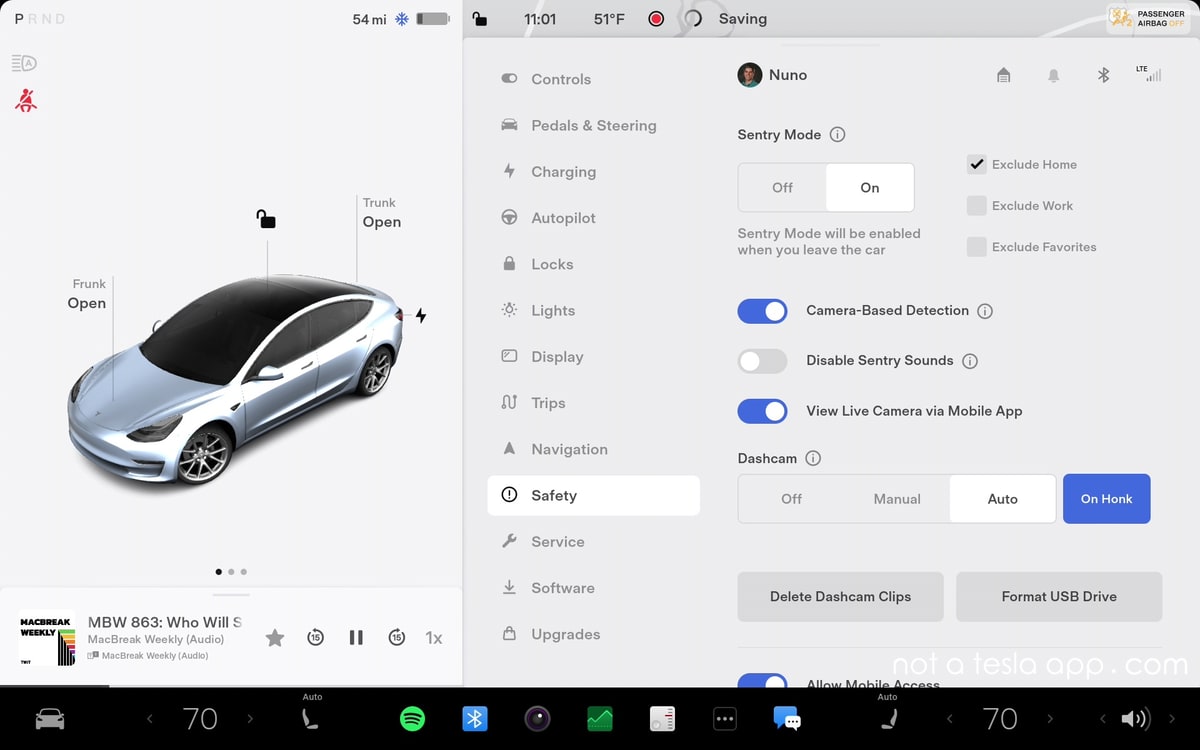Screen dimensions: 1200x750
Task: Increase driver temperature using the right chevron
Action: (251, 718)
